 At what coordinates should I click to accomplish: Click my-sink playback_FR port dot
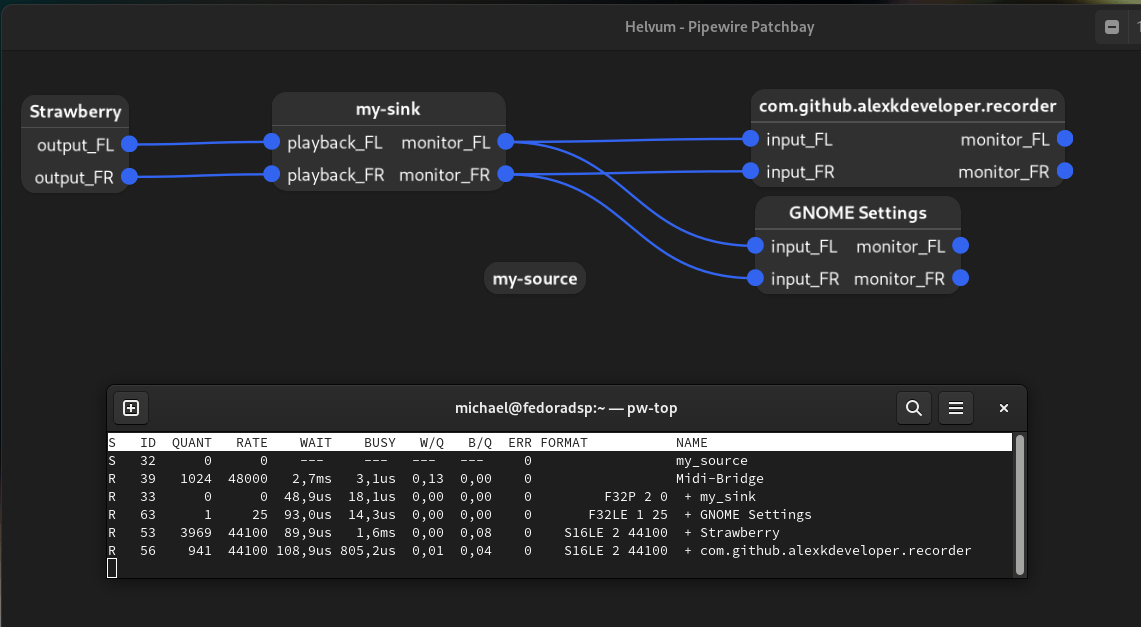pyautogui.click(x=271, y=174)
